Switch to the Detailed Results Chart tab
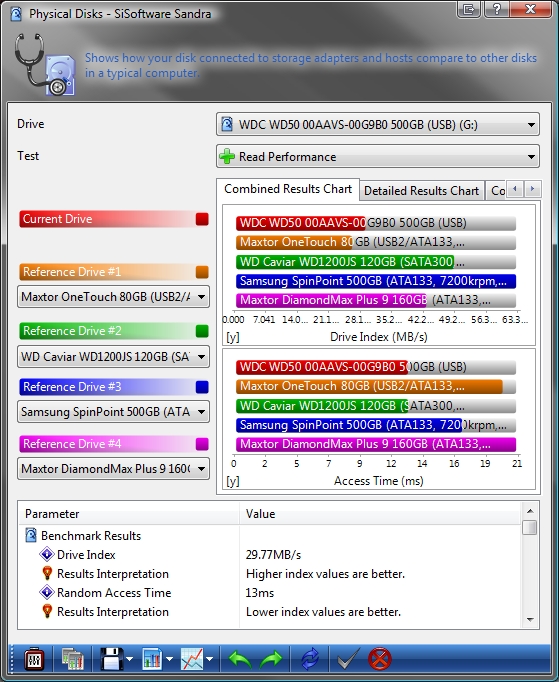Viewport: 559px width, 682px height. pyautogui.click(x=422, y=191)
